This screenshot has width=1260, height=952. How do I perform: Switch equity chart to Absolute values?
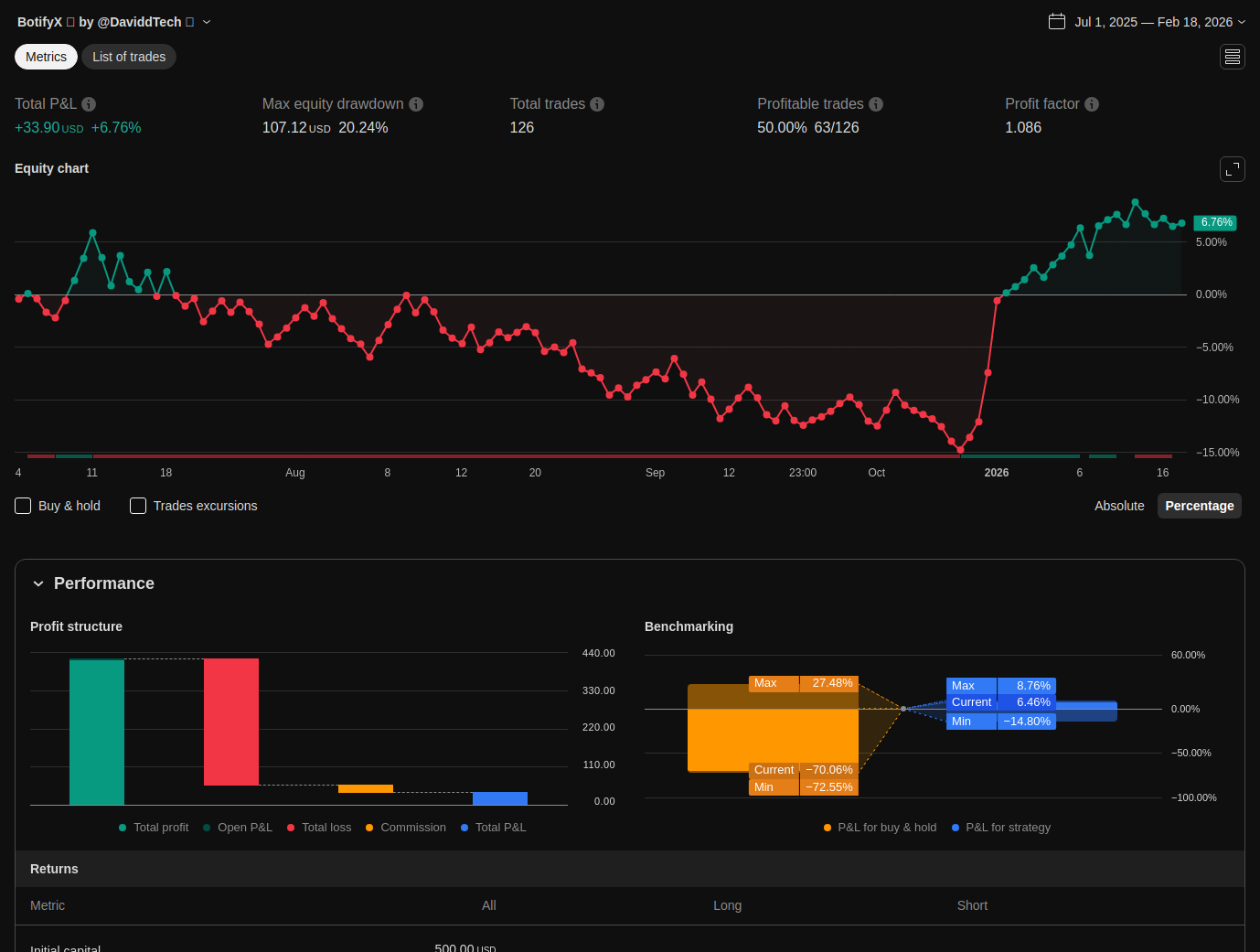point(1119,506)
